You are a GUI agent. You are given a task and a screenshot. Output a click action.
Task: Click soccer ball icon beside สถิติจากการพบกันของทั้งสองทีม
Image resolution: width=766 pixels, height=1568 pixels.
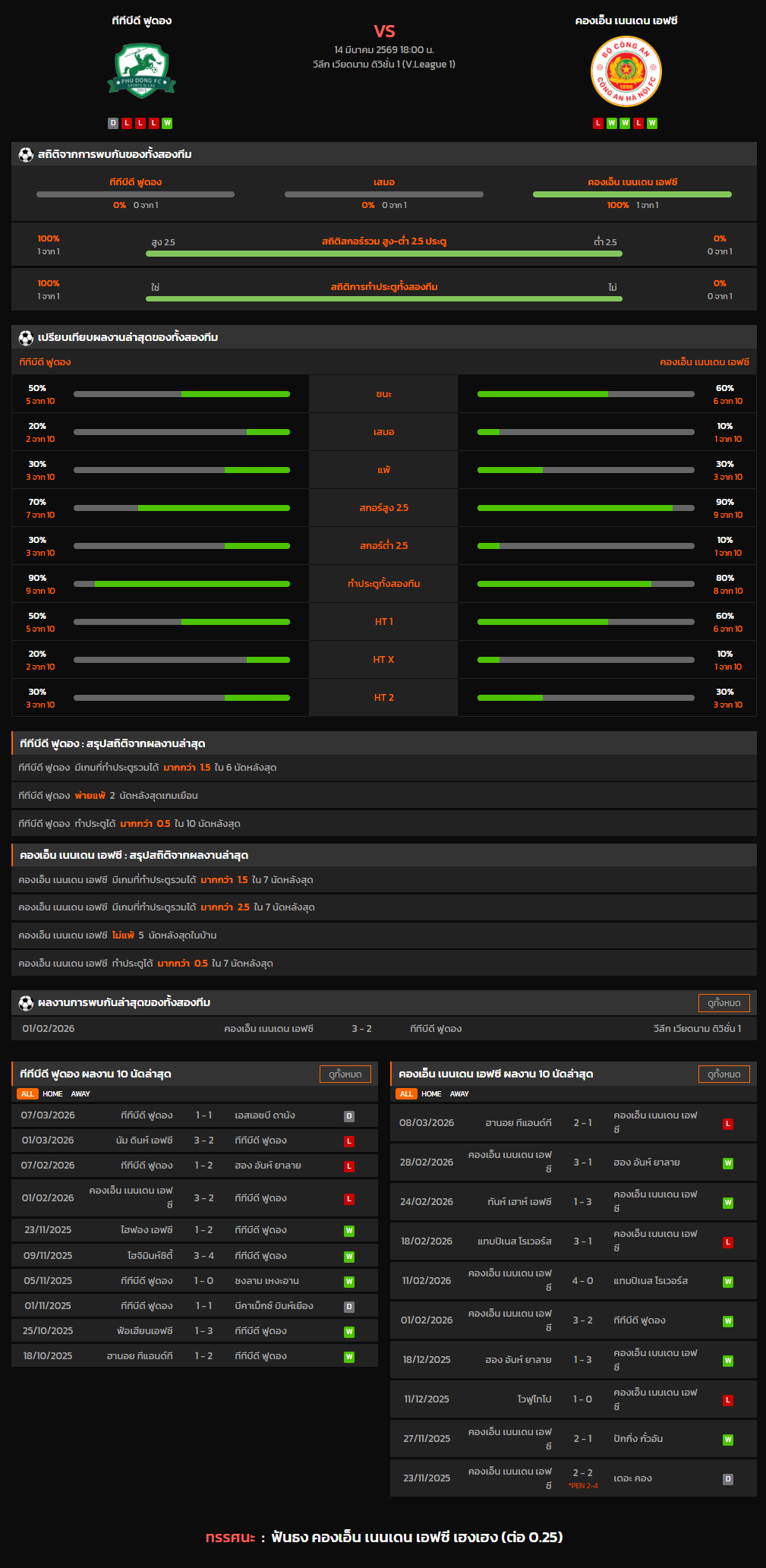pos(26,154)
